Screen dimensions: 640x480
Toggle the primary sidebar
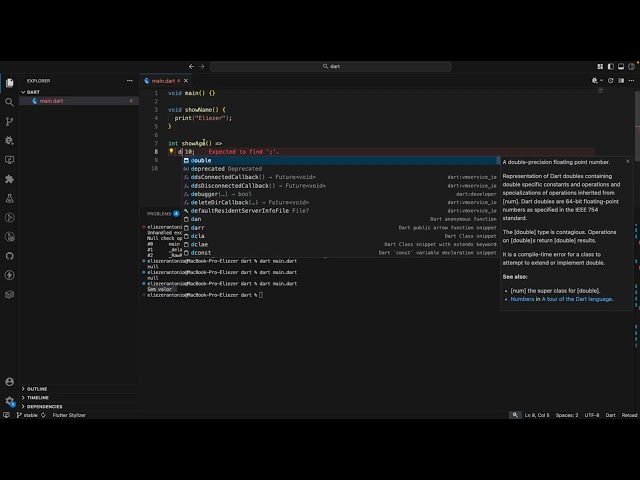[611, 66]
